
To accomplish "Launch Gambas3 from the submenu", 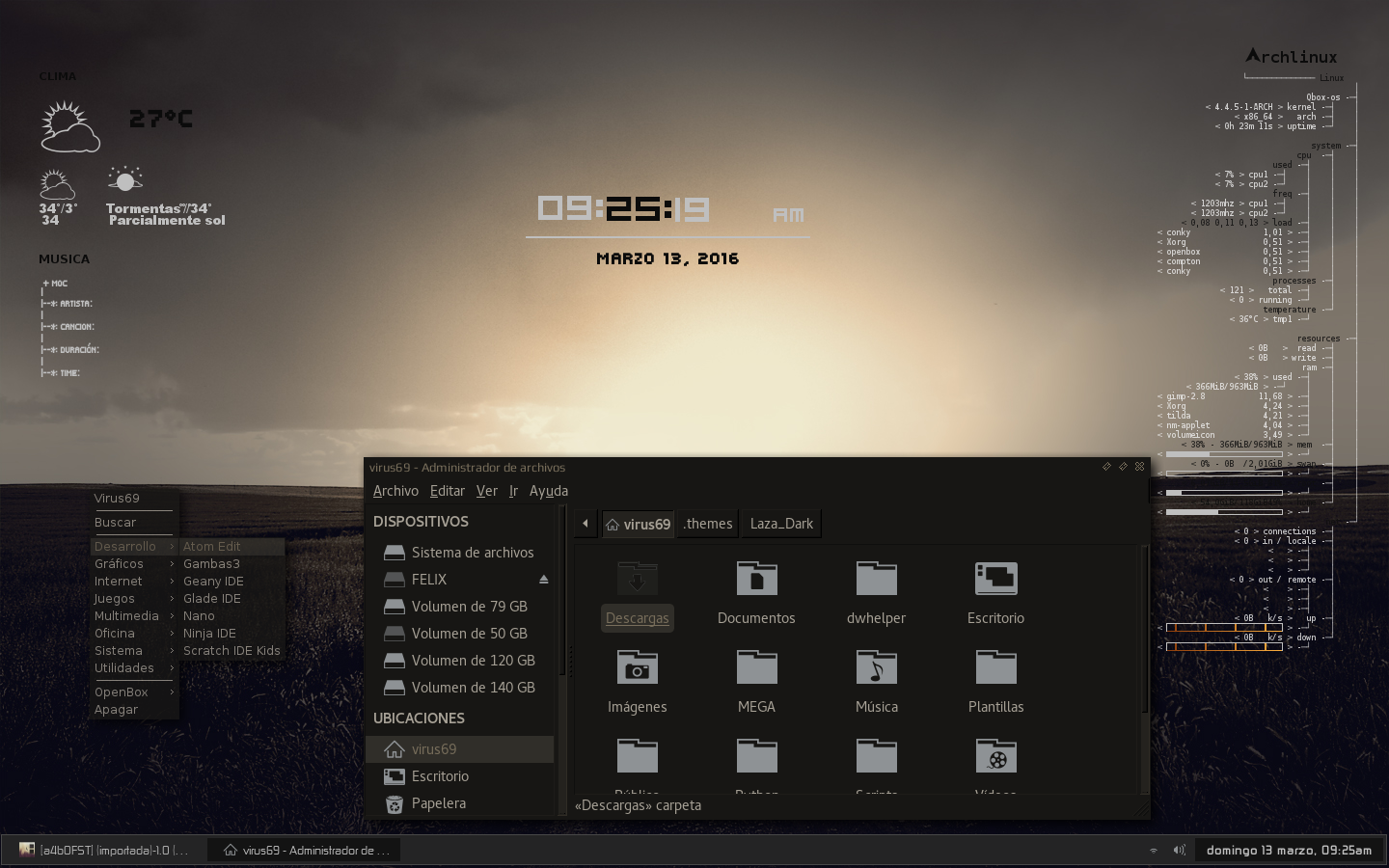I will 231,564.
